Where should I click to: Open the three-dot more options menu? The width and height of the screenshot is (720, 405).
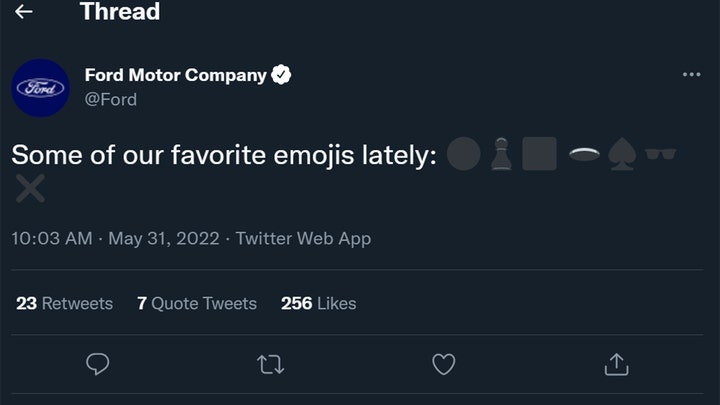(x=691, y=75)
